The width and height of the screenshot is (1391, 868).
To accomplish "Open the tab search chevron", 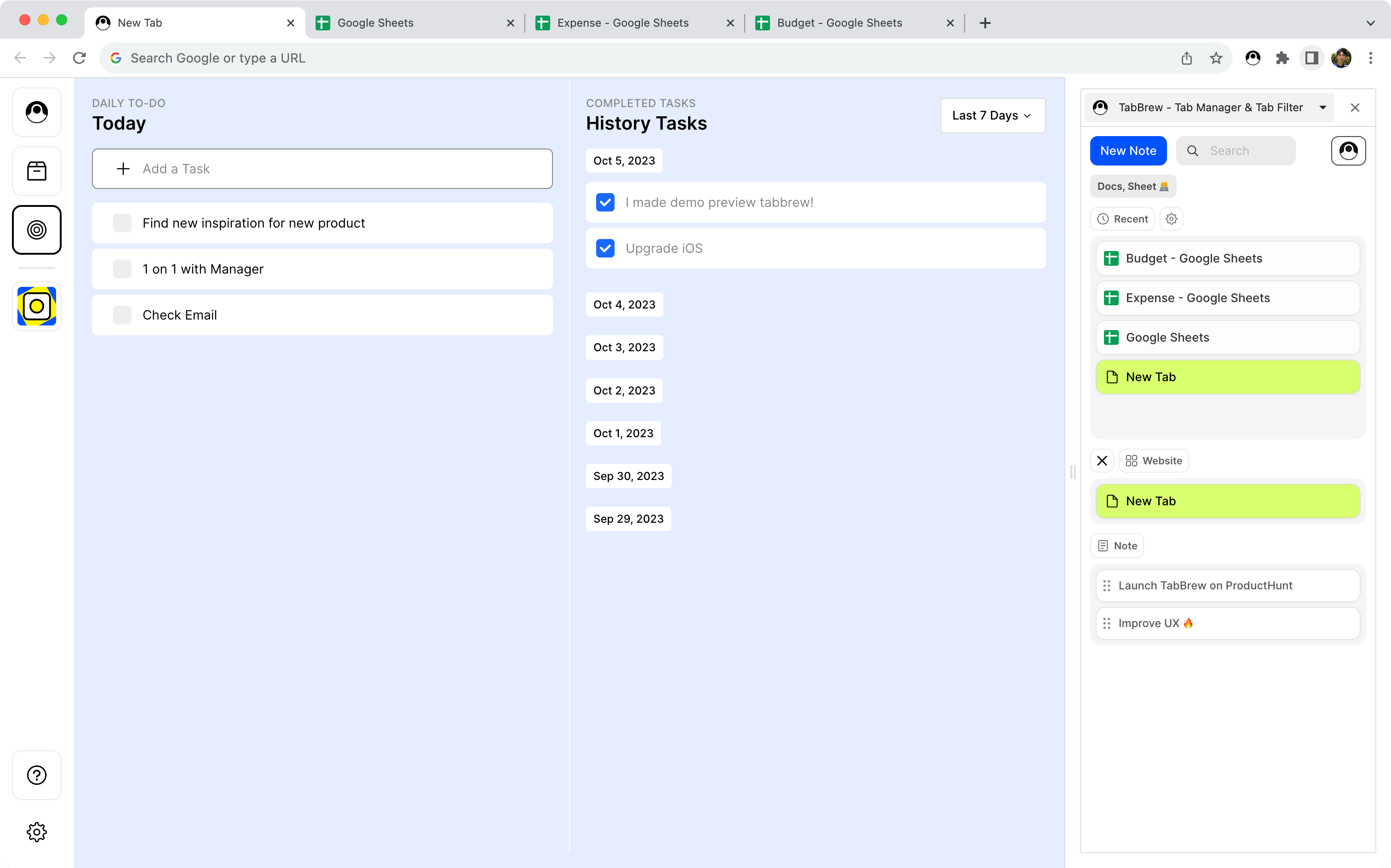I will [x=1370, y=23].
